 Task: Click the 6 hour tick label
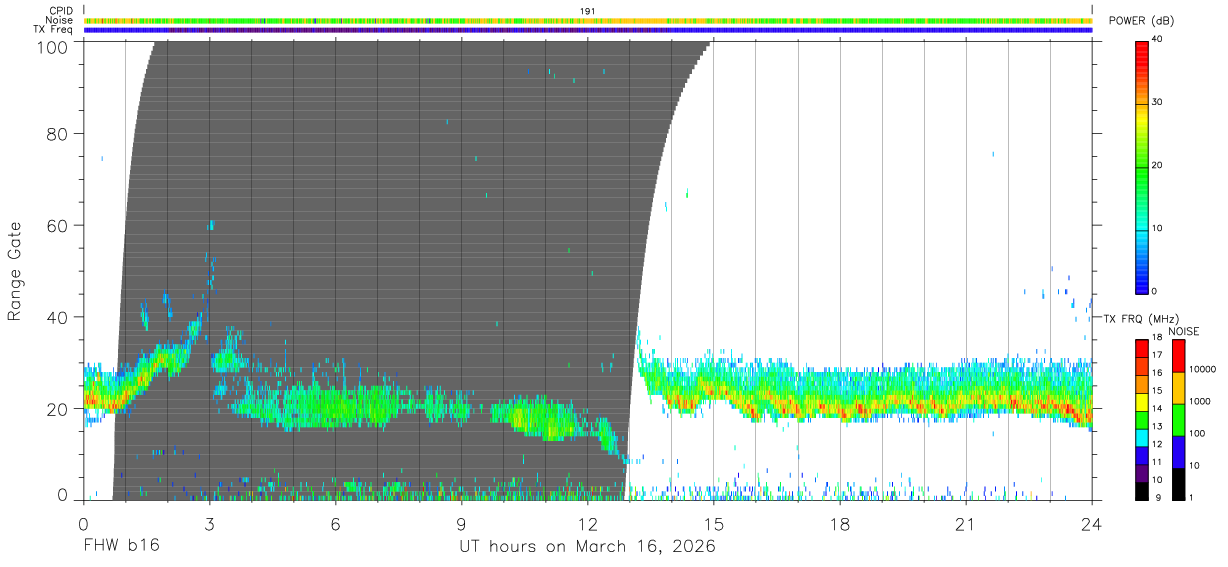(335, 523)
